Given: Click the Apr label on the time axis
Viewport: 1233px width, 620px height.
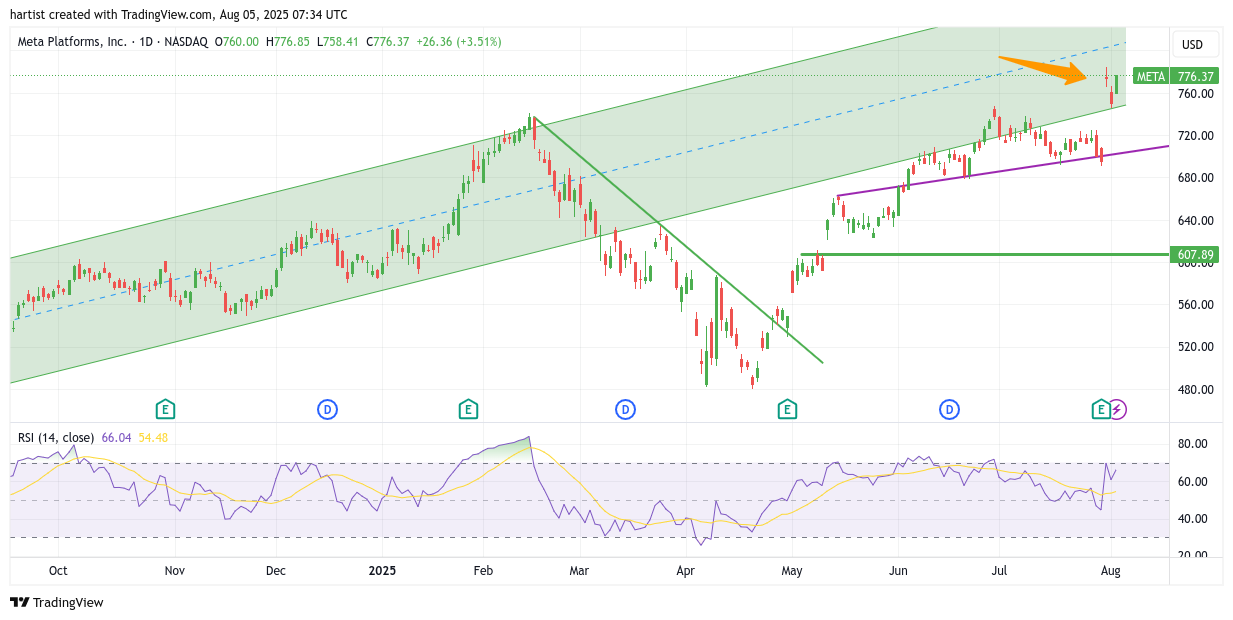Looking at the screenshot, I should 685,571.
